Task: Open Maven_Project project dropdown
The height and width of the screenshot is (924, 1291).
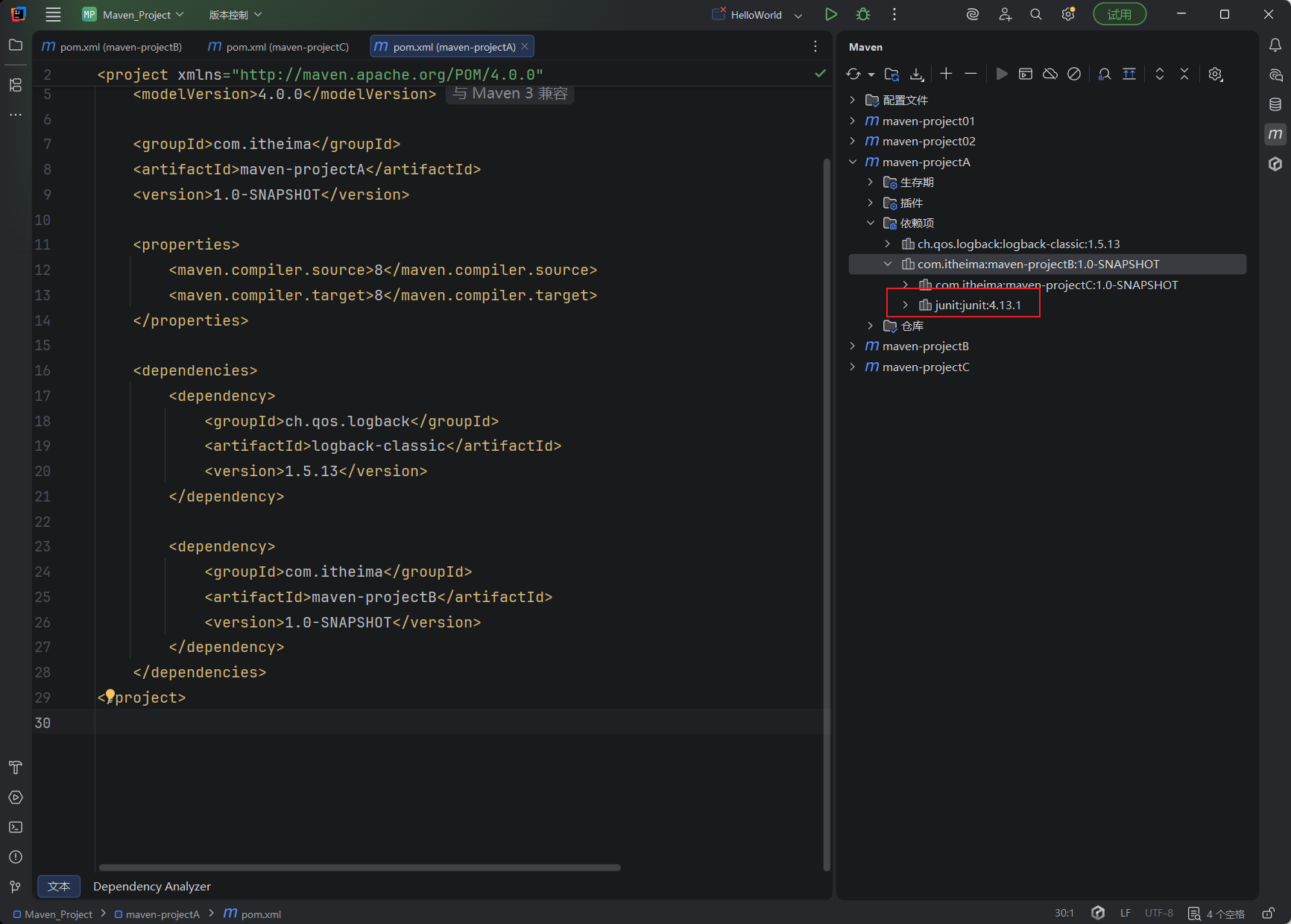Action: pos(133,14)
